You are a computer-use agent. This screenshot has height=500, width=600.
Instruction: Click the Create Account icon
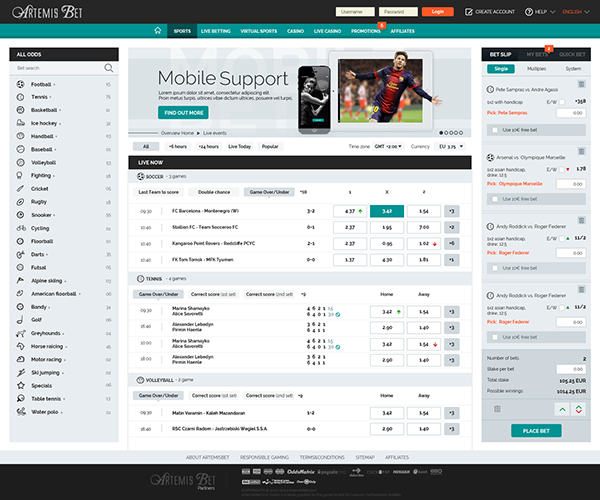pyautogui.click(x=468, y=12)
